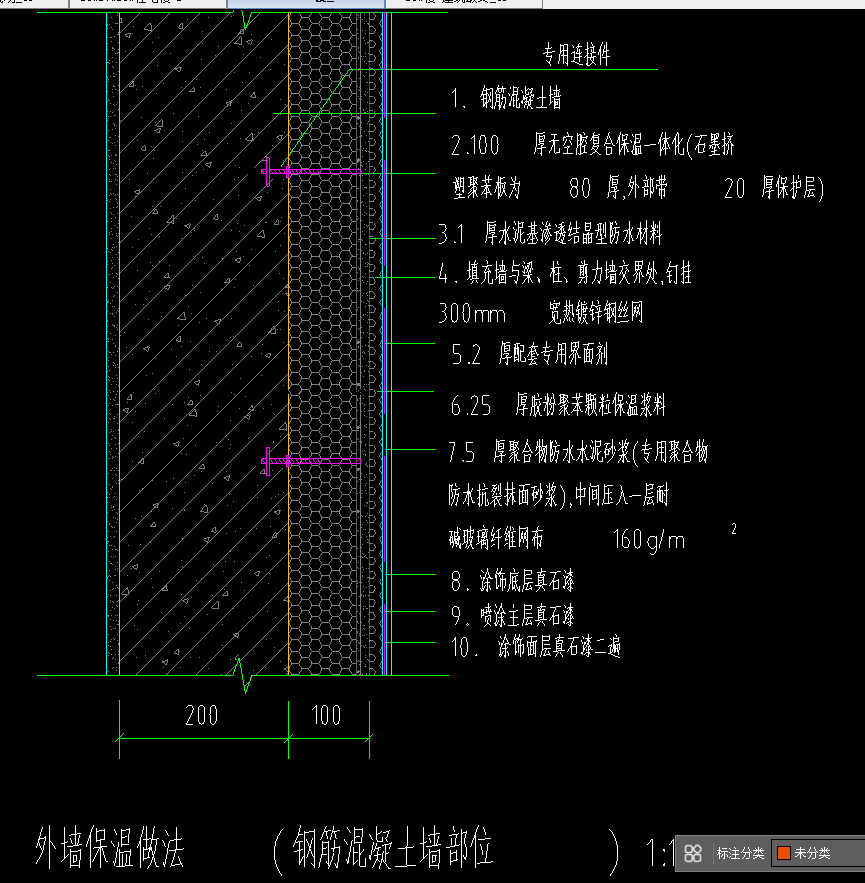Select the '3.1 厚水泥基渗透结晶型防水材料' note
The height and width of the screenshot is (883, 865).
550,233
